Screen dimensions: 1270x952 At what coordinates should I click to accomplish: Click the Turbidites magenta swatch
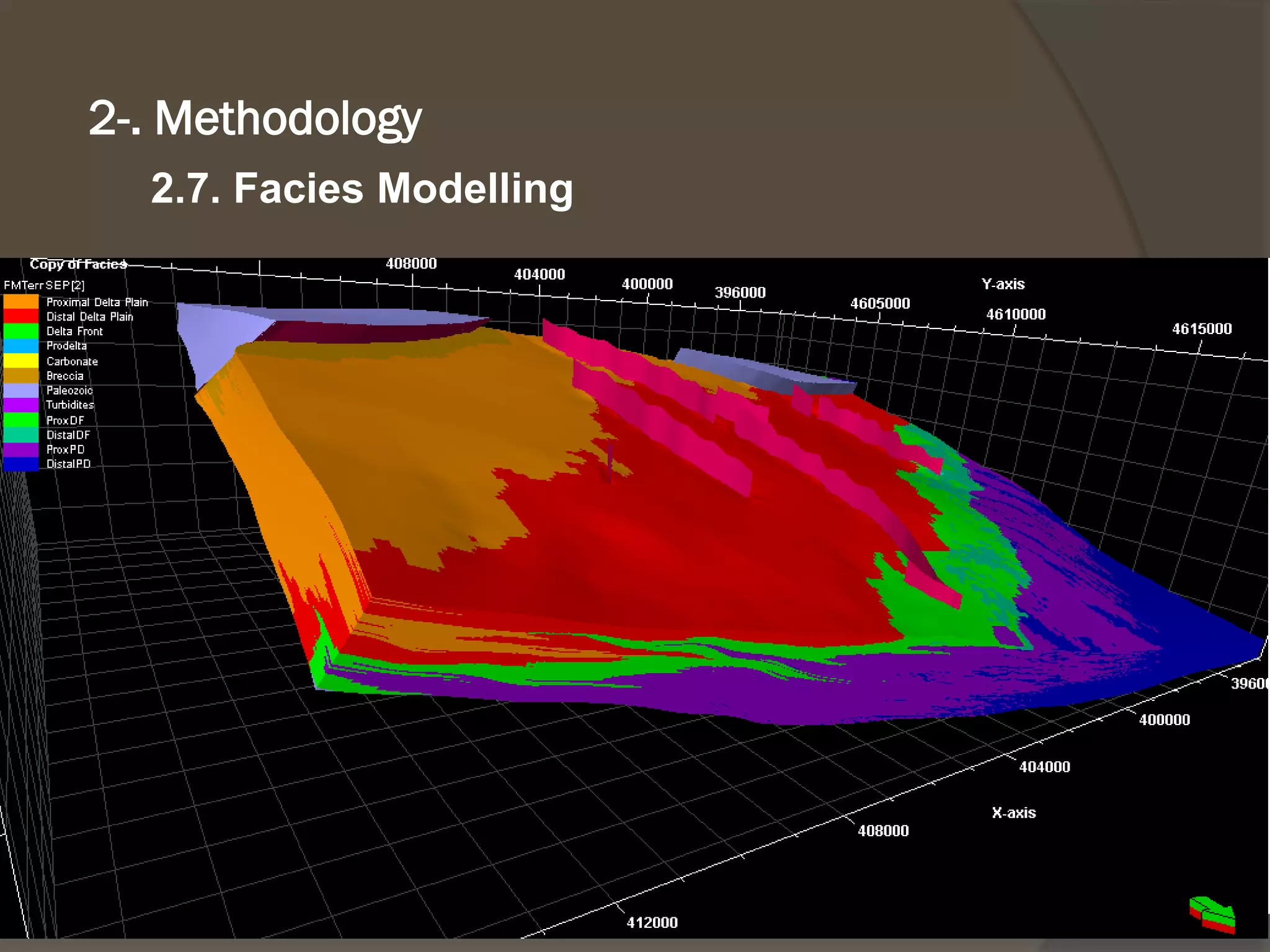21,405
